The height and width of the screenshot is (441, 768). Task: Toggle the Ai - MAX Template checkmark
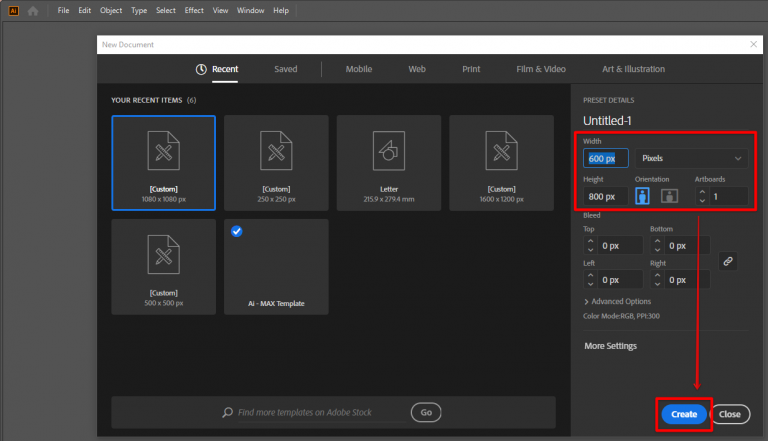[x=237, y=231]
